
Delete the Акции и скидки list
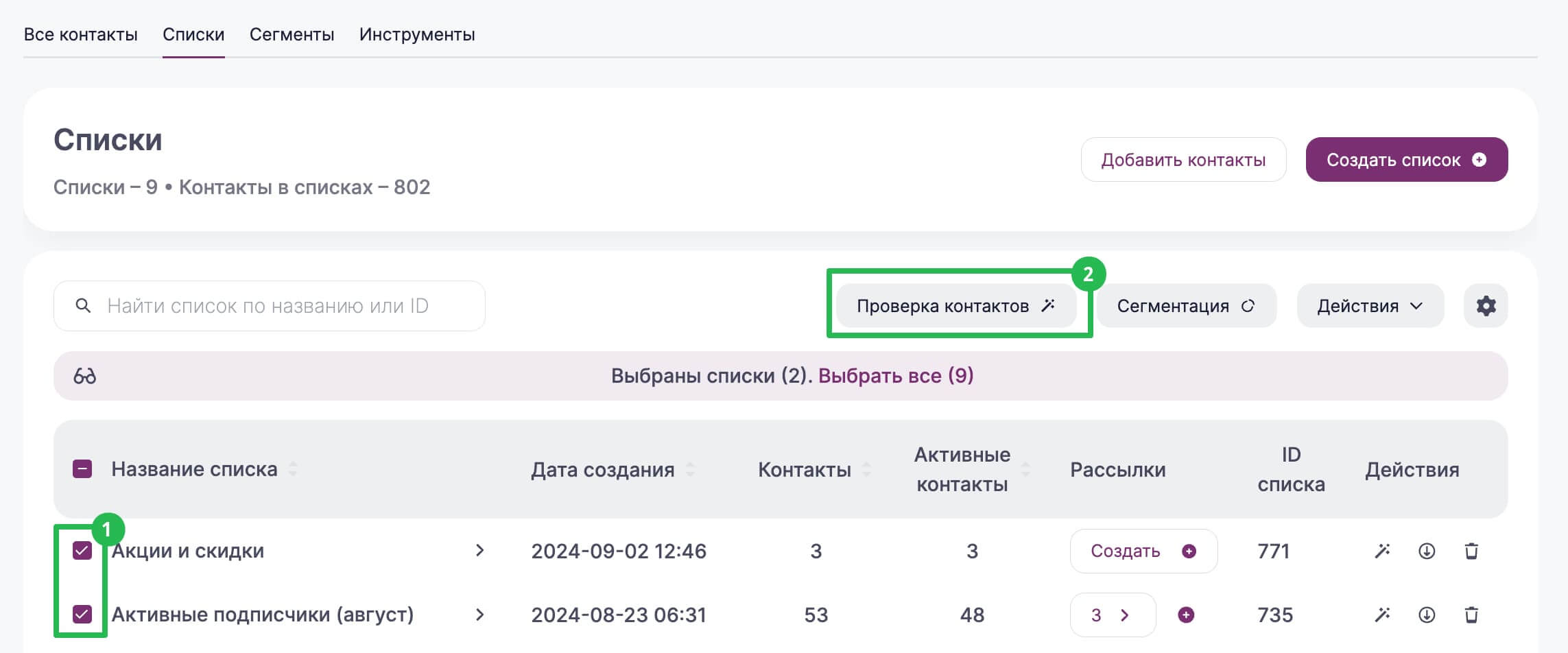1471,551
